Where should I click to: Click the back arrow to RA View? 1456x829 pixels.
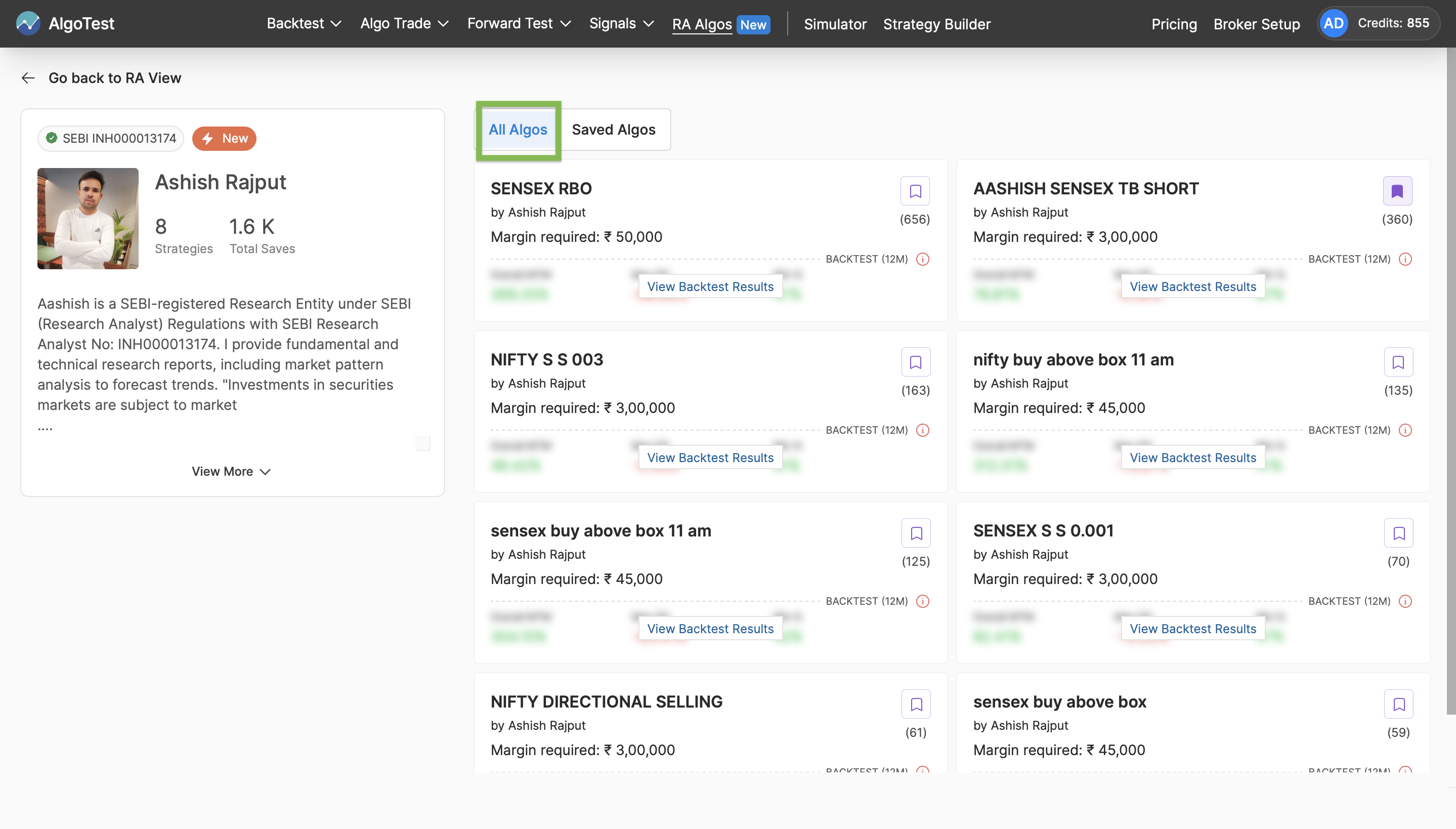pyautogui.click(x=28, y=78)
